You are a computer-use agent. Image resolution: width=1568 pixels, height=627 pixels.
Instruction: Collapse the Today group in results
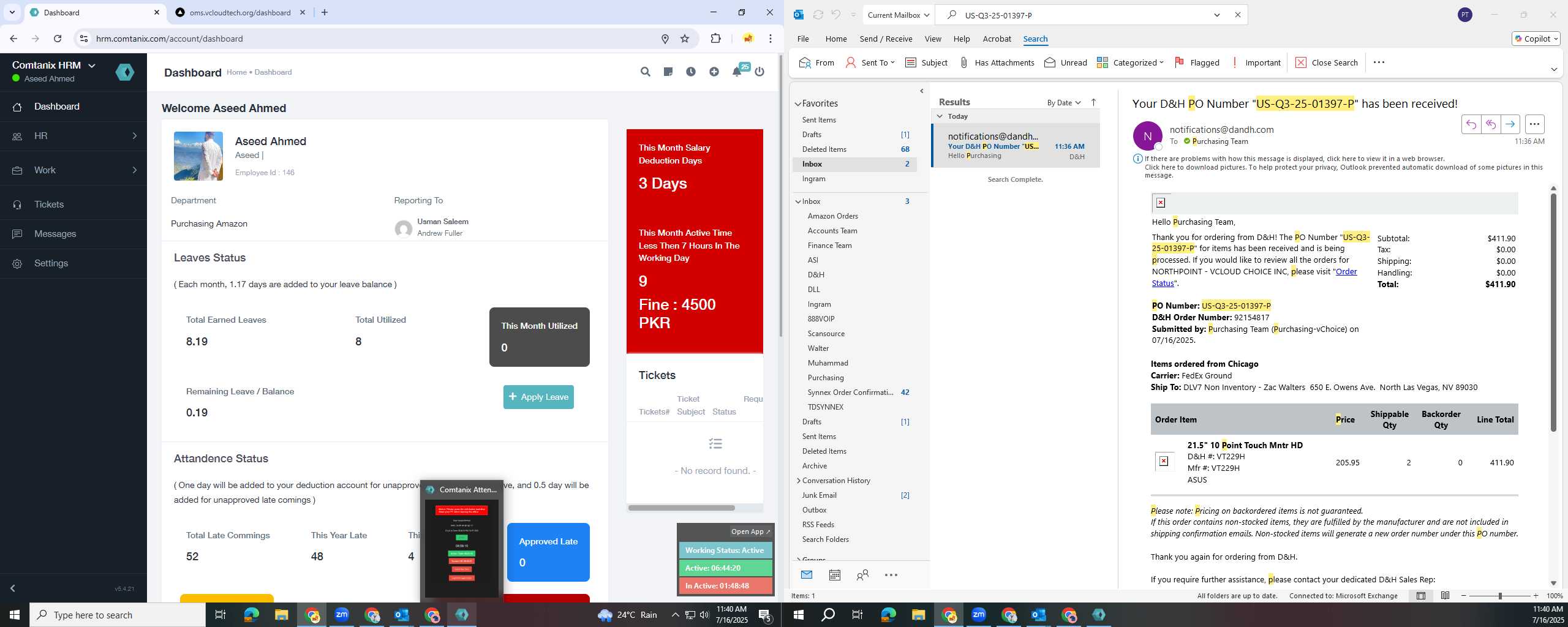point(940,116)
